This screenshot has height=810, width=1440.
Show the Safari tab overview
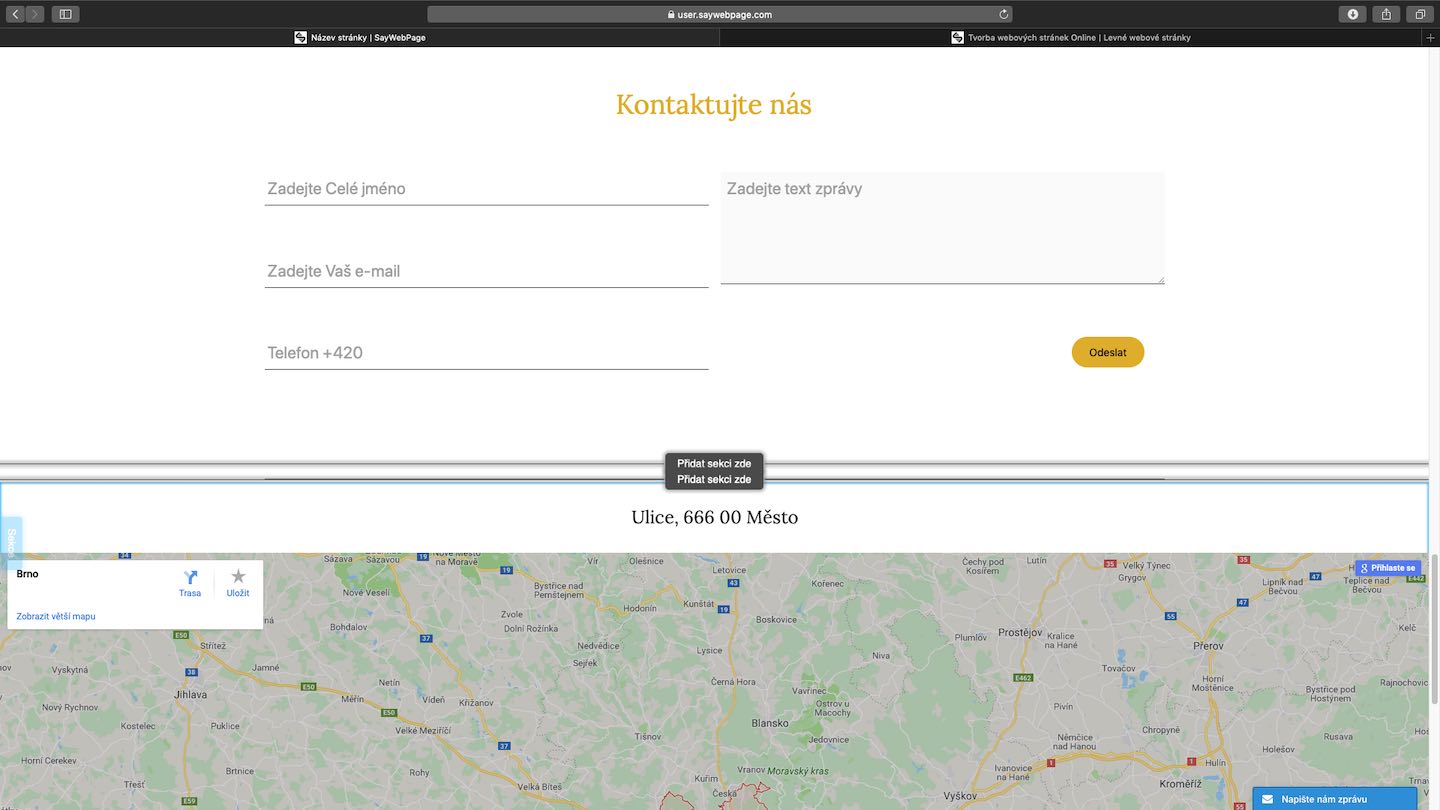pyautogui.click(x=1420, y=14)
